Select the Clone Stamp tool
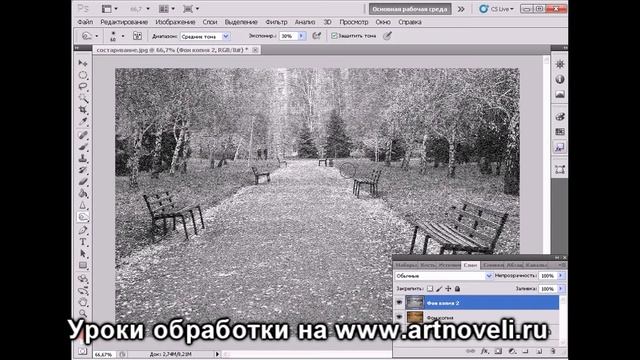Image resolution: width=640 pixels, height=360 pixels. [x=83, y=158]
